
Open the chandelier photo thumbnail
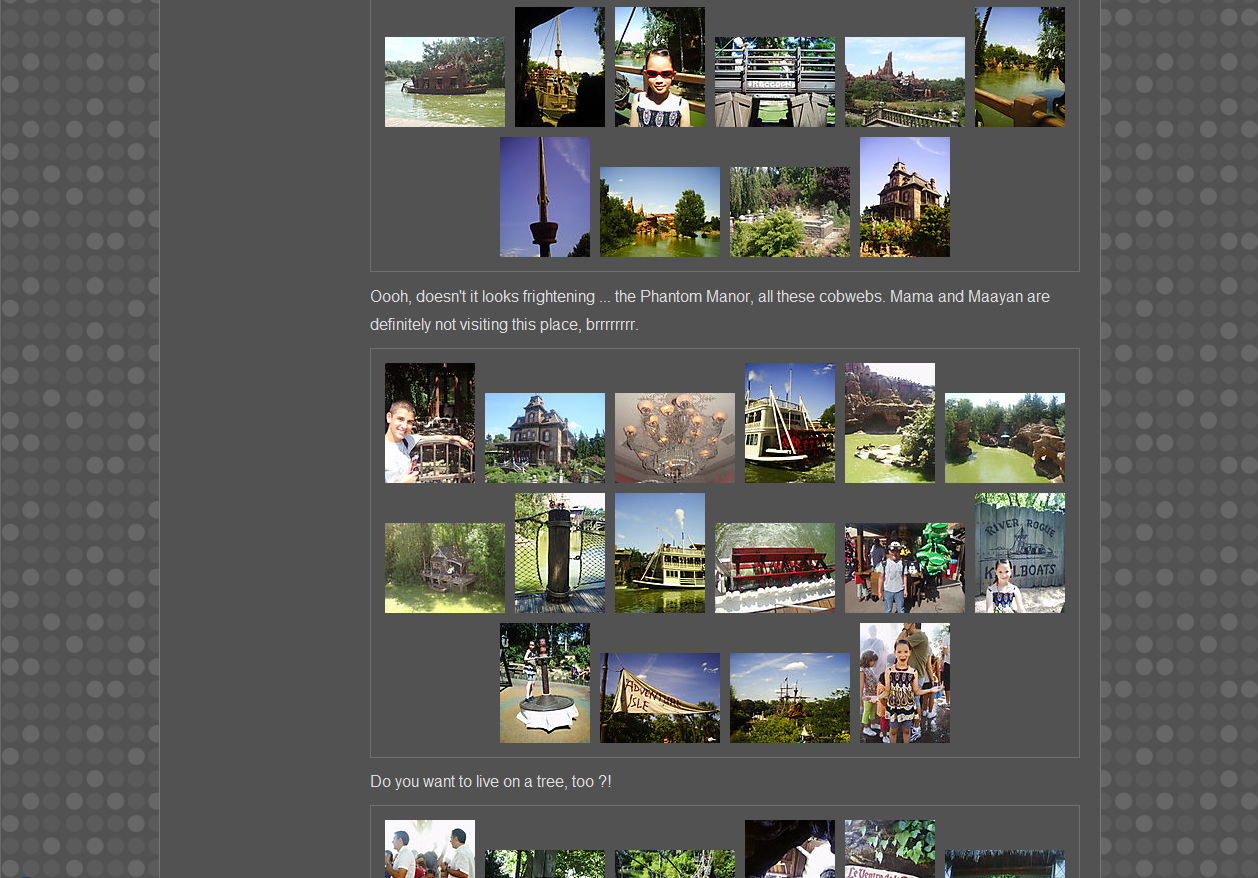point(674,438)
